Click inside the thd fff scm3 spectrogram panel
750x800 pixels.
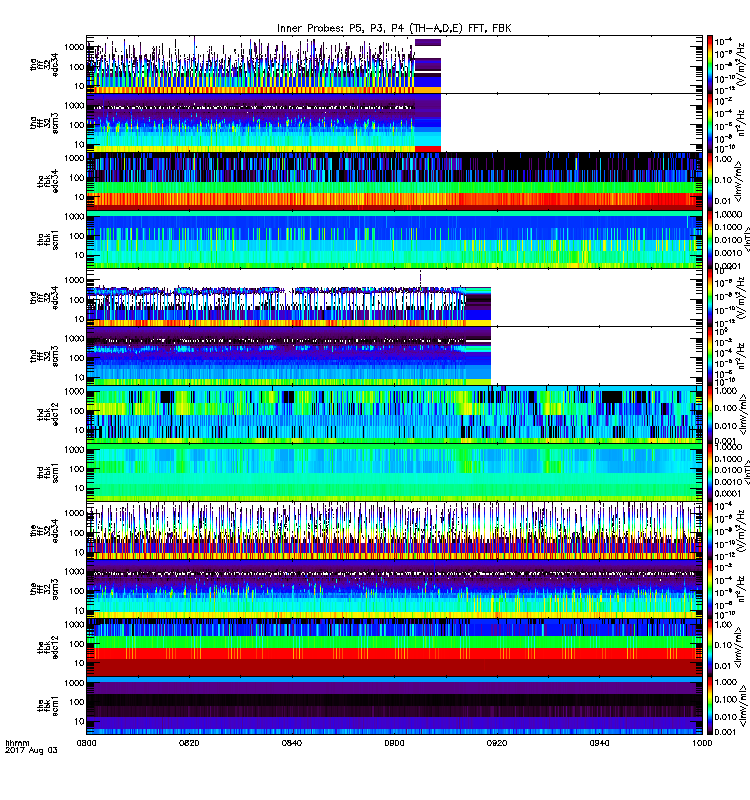[x=394, y=356]
